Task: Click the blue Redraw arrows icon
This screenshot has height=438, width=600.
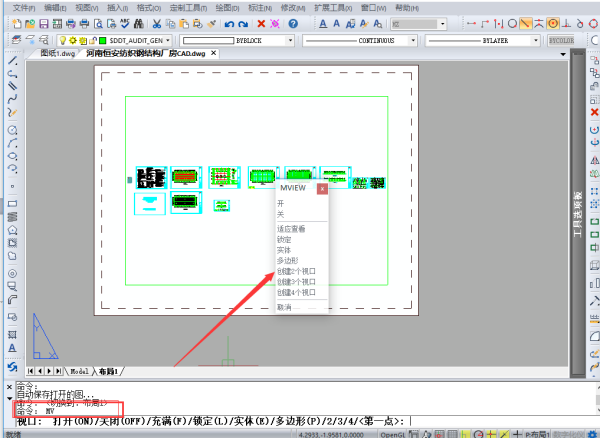Action: 12,367
